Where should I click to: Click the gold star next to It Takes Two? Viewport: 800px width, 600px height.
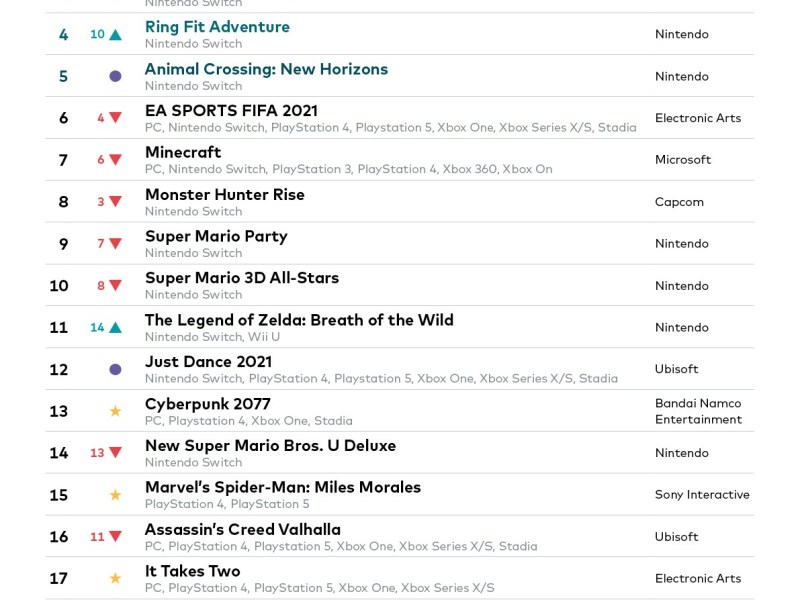(115, 578)
